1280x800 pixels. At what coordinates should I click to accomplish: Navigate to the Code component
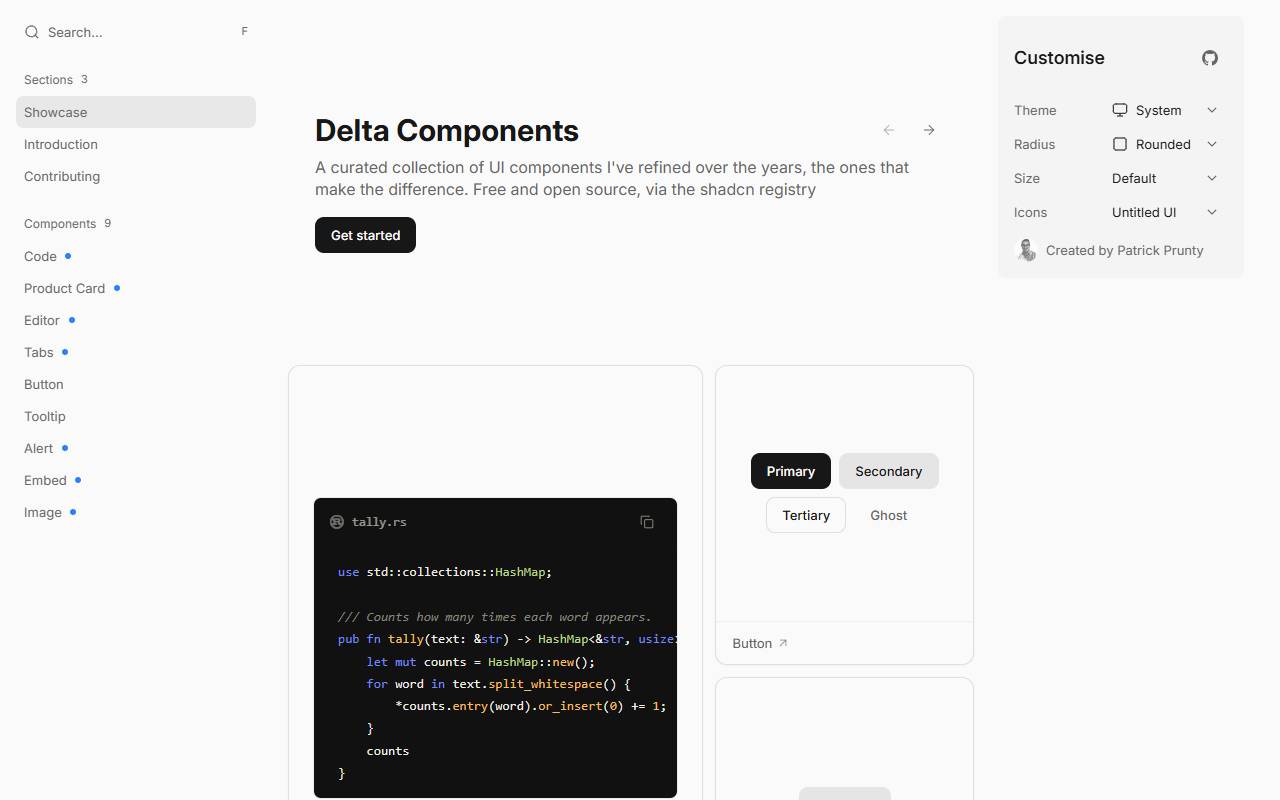pos(136,256)
